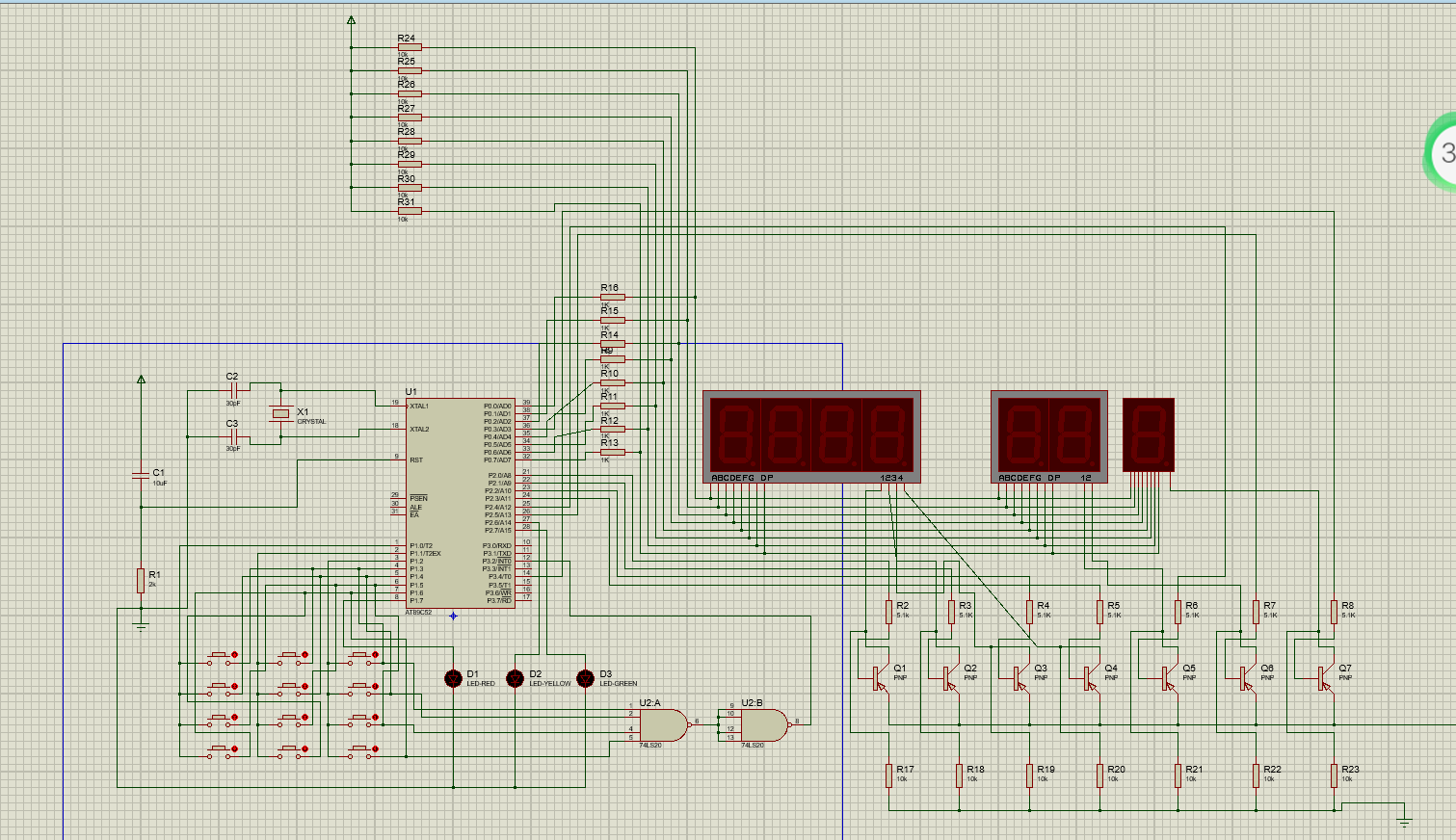Click pull-up resistor R31
The width and height of the screenshot is (1456, 840).
tap(410, 211)
